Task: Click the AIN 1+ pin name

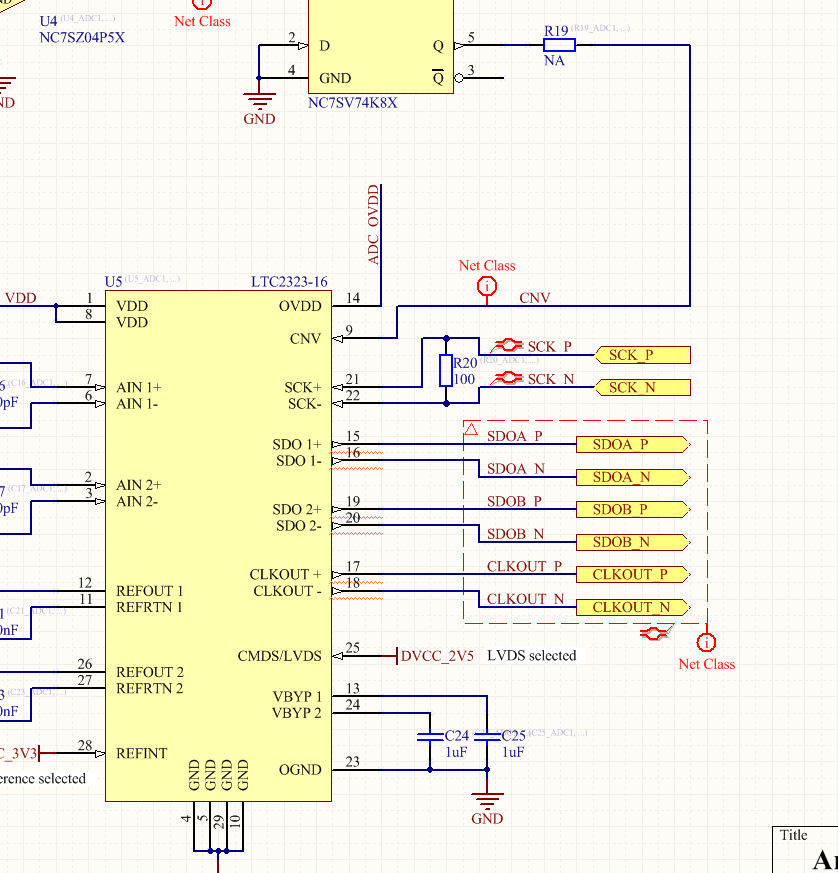Action: 139,387
